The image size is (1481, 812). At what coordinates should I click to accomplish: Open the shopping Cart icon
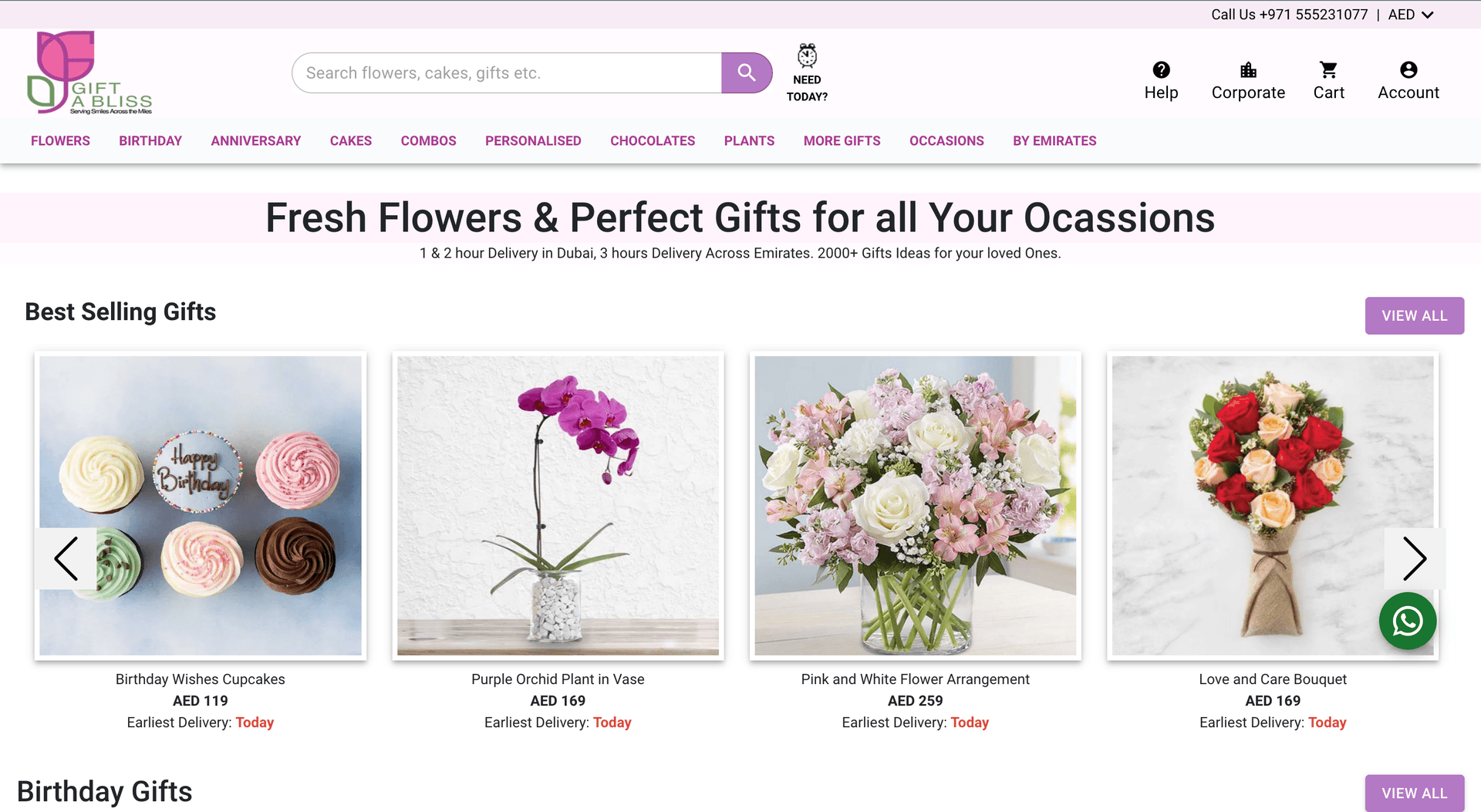1328,69
